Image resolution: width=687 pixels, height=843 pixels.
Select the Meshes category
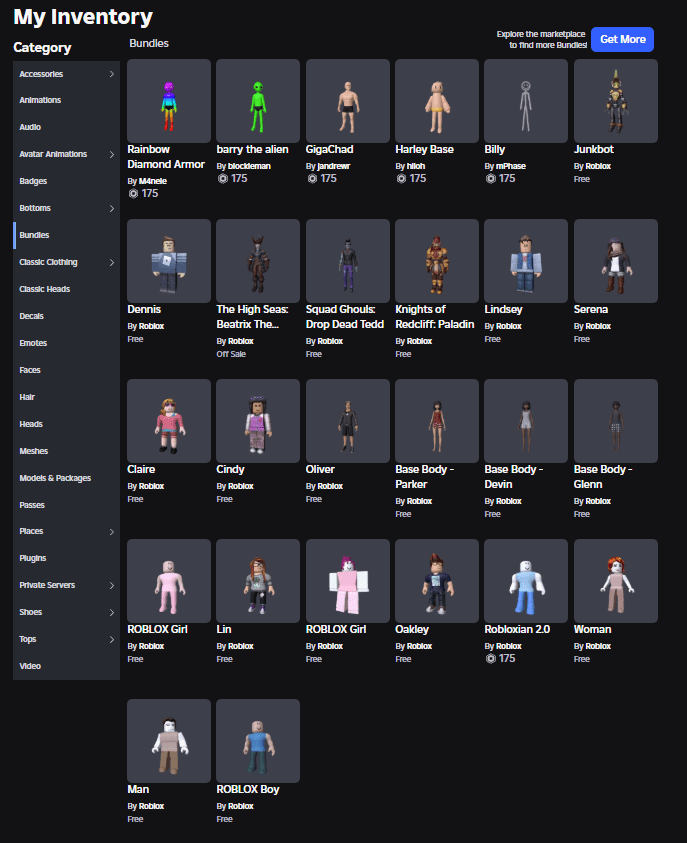click(x=67, y=451)
